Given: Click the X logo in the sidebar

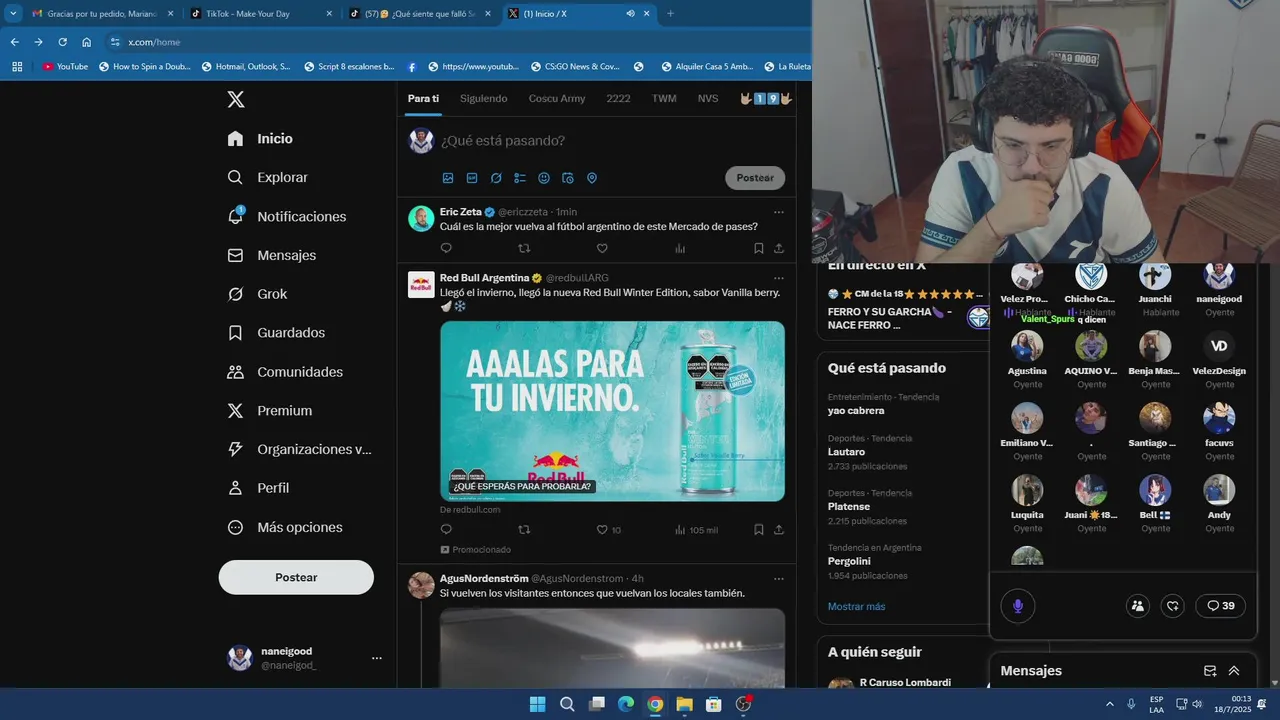Looking at the screenshot, I should point(236,99).
